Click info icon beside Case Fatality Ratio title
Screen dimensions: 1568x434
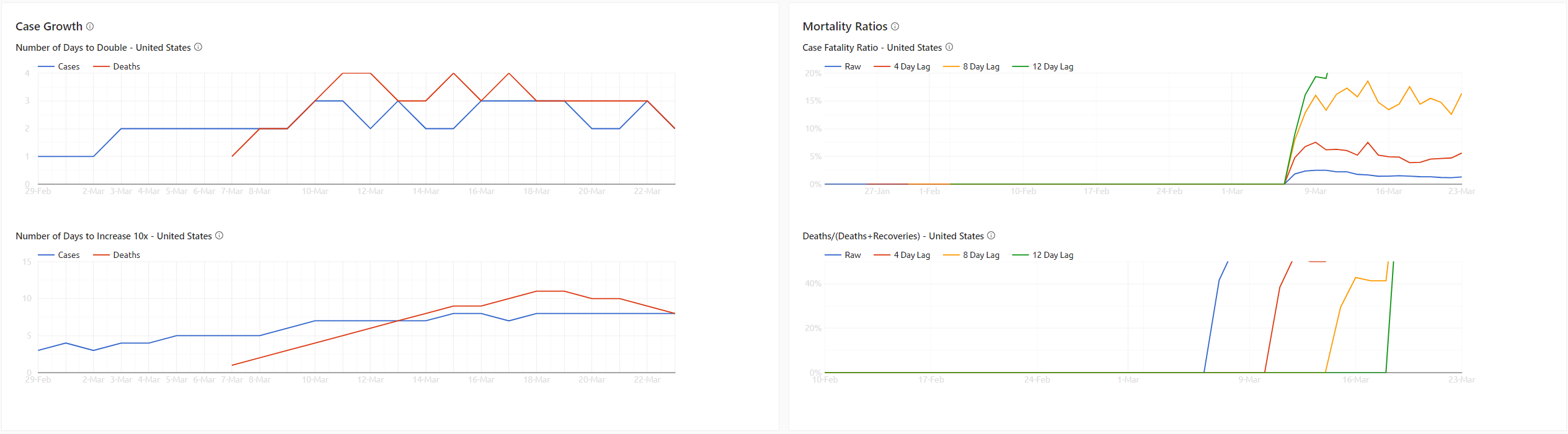[x=949, y=47]
